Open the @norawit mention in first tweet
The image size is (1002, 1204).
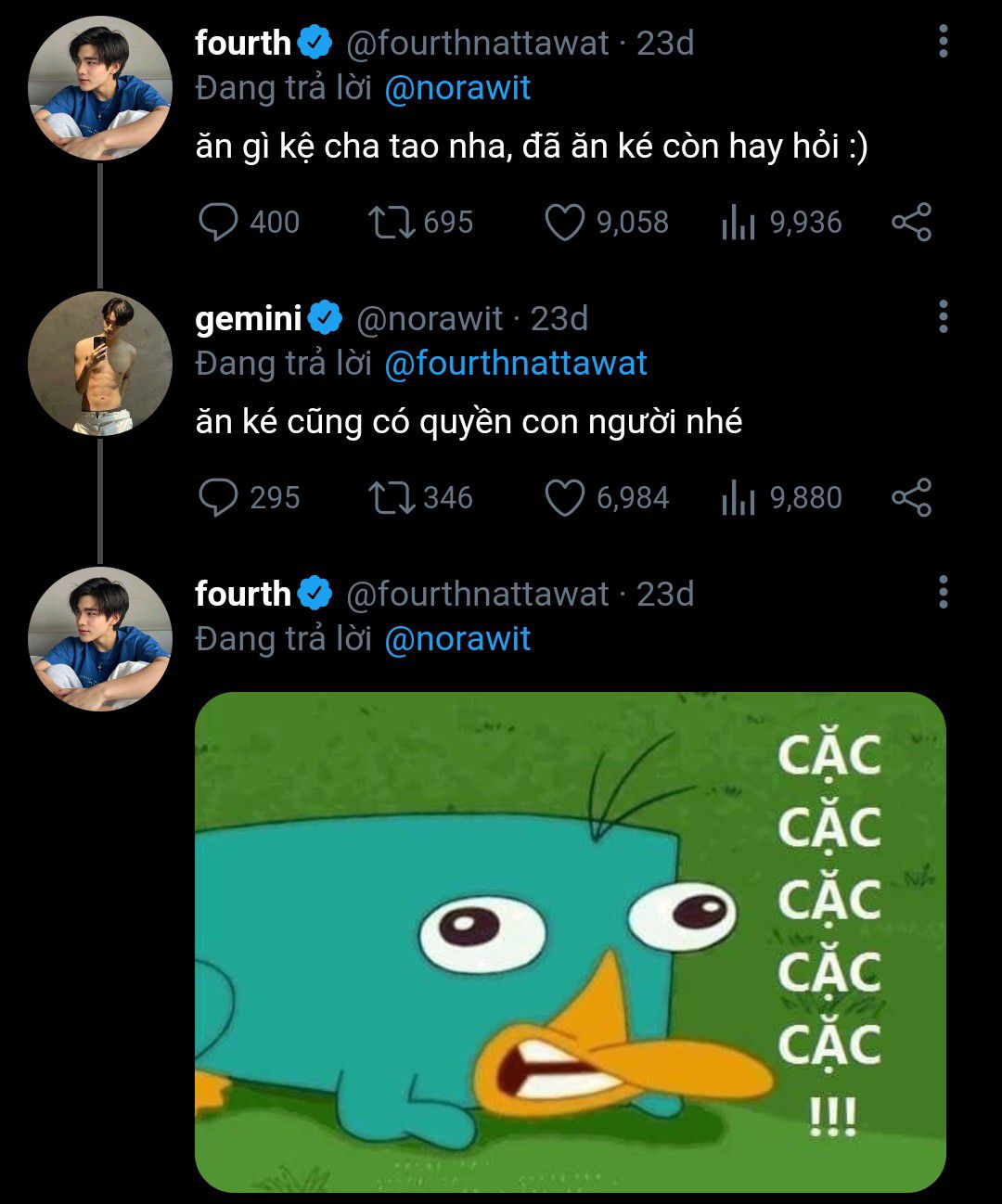tap(456, 88)
